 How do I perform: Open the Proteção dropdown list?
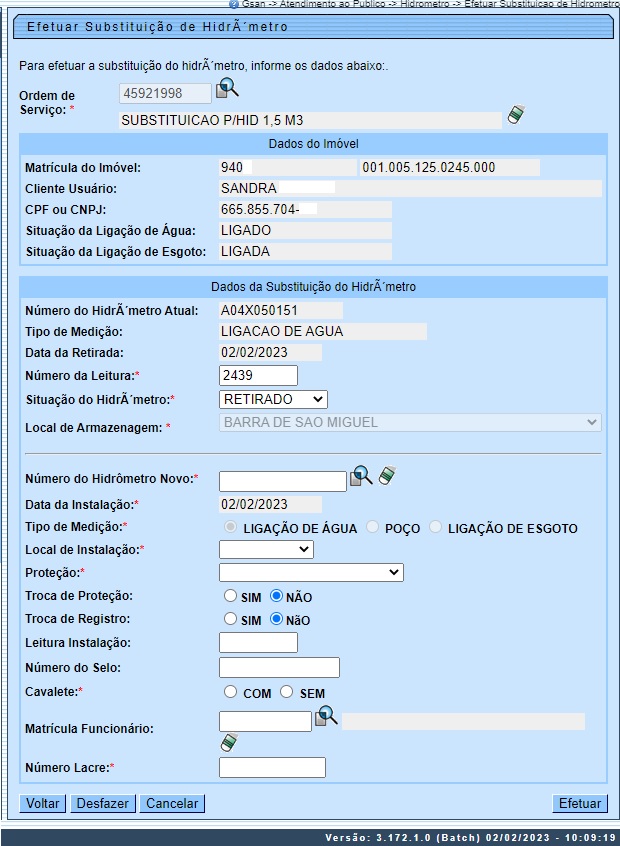pos(311,572)
